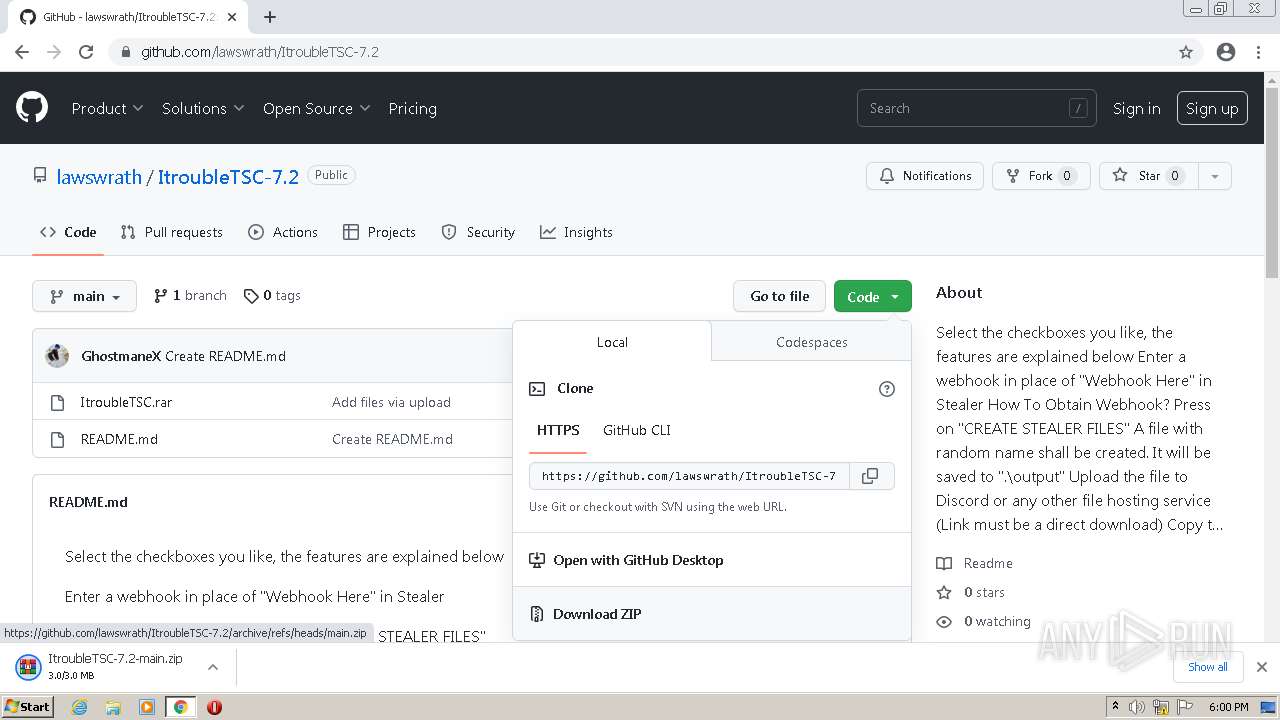Click the red stop-sign taskbar icon

click(214, 707)
